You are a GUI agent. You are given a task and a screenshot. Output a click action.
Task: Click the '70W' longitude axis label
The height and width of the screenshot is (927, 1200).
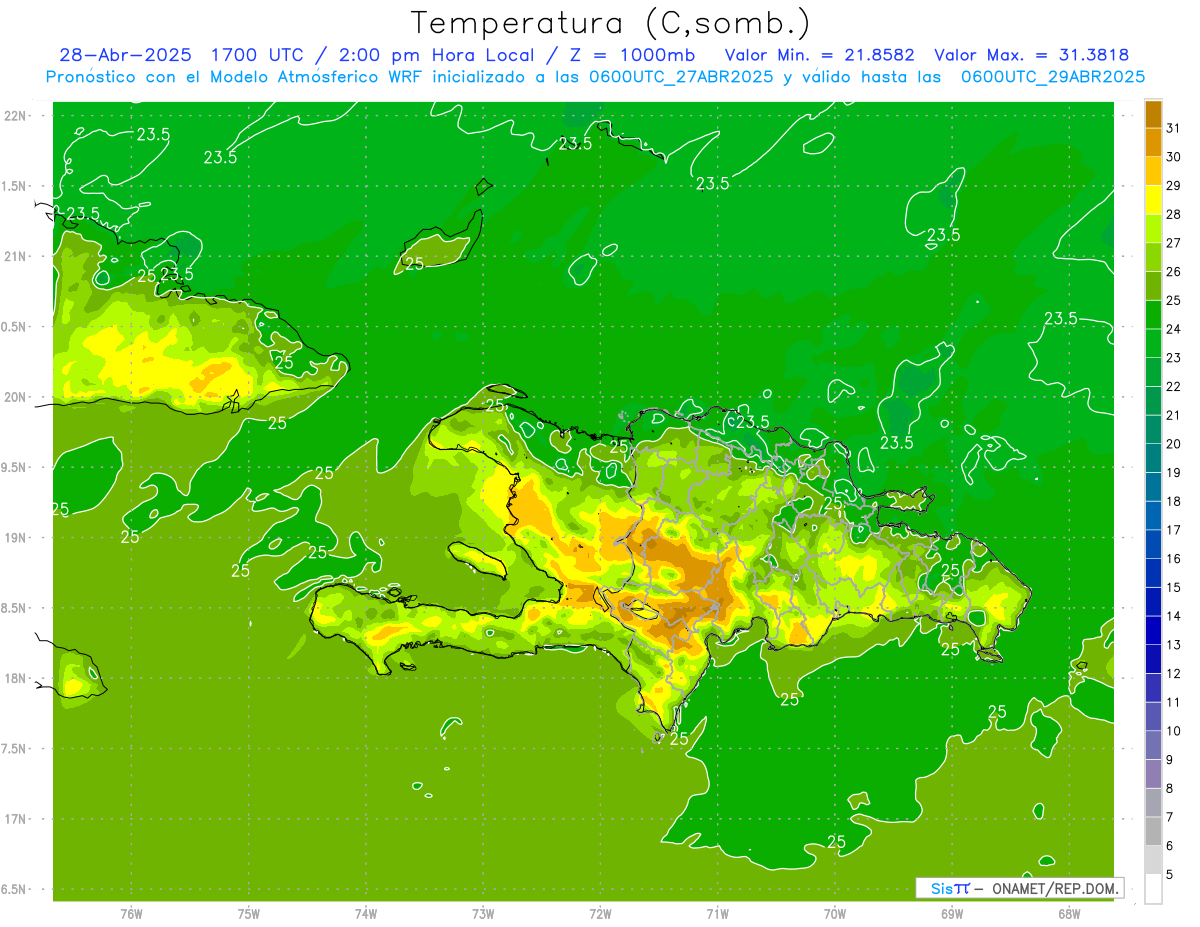tap(835, 914)
